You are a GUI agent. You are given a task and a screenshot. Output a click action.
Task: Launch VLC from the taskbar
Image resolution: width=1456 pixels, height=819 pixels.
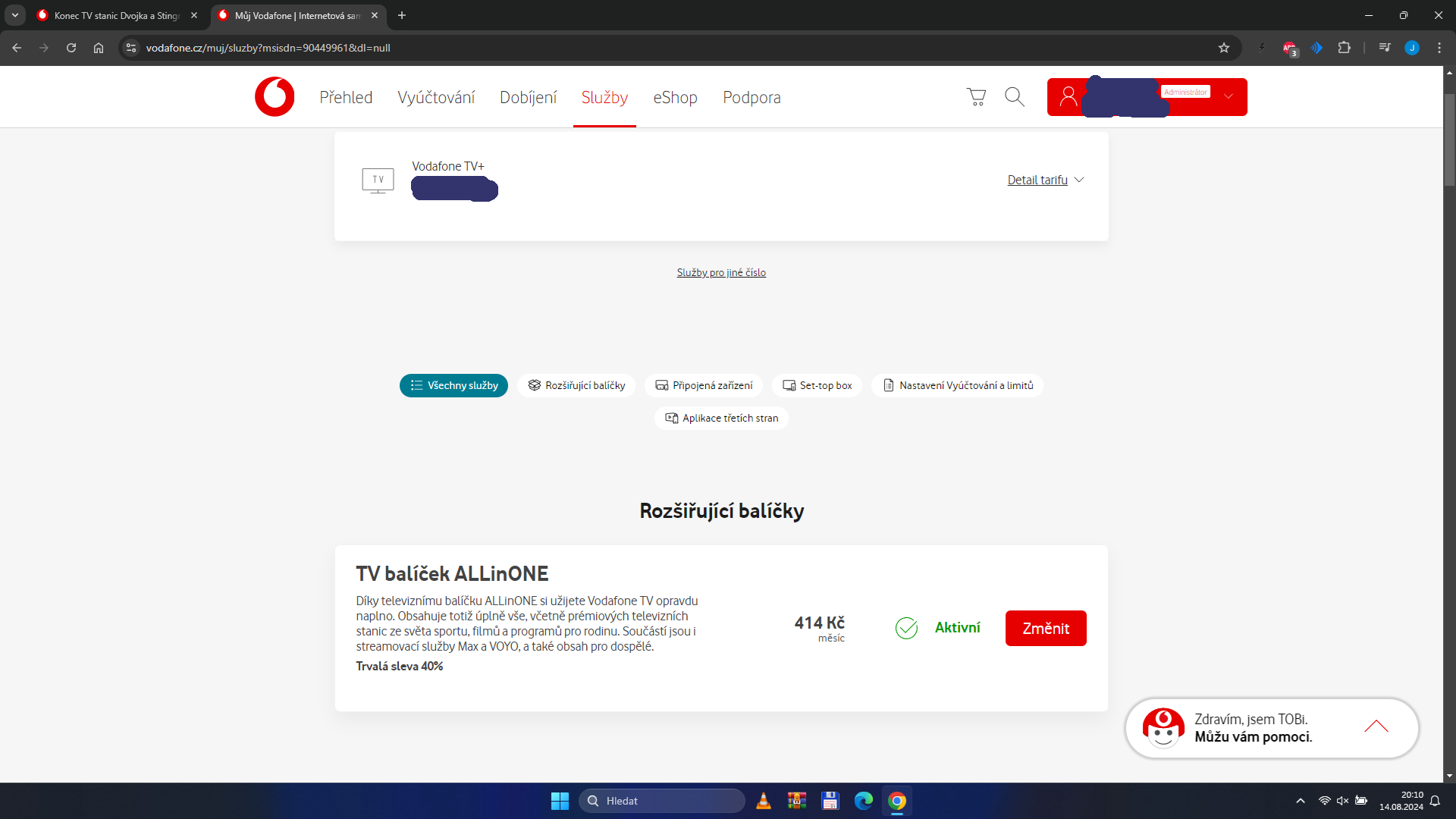tap(764, 801)
